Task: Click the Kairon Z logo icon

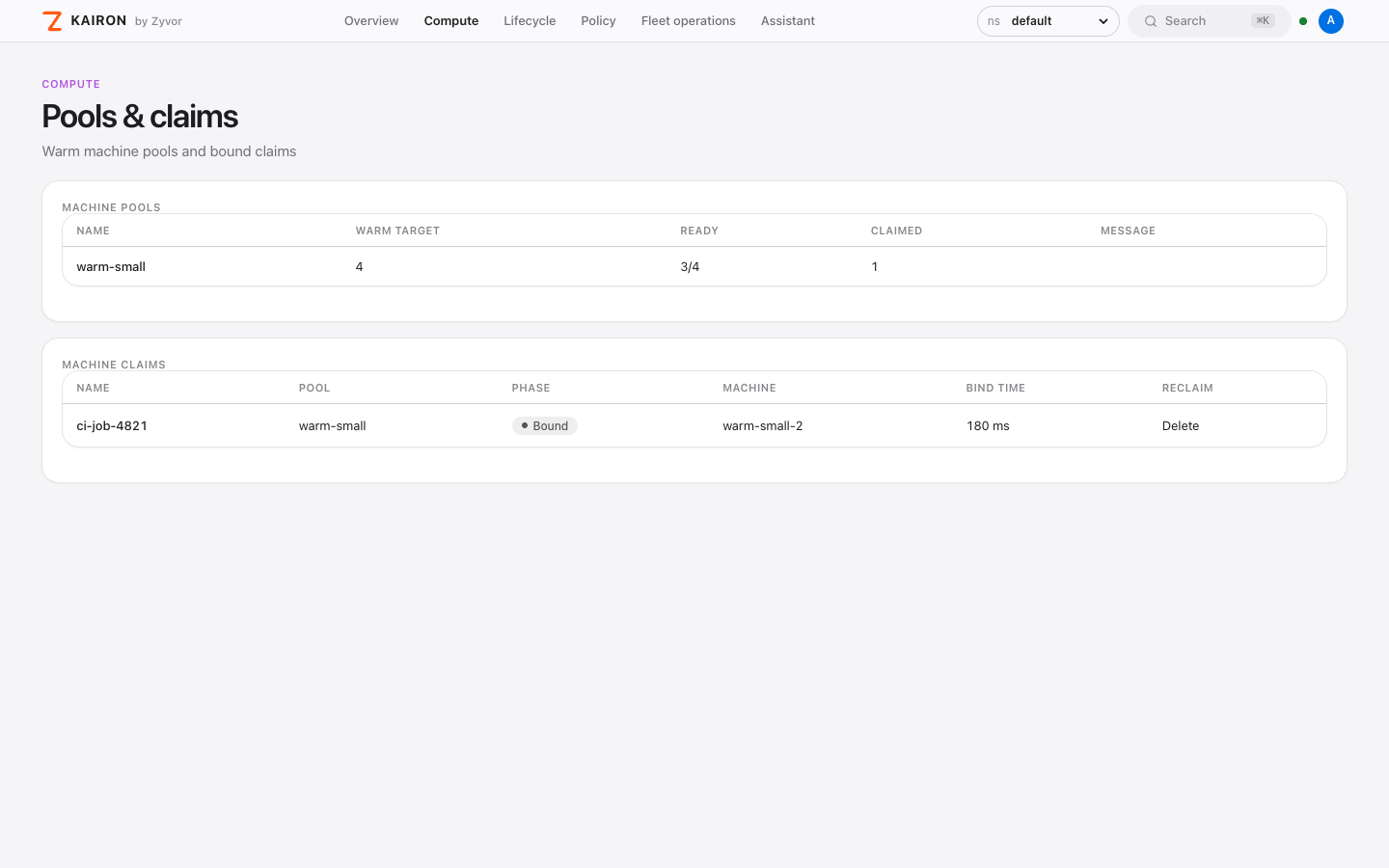Action: pos(52,21)
